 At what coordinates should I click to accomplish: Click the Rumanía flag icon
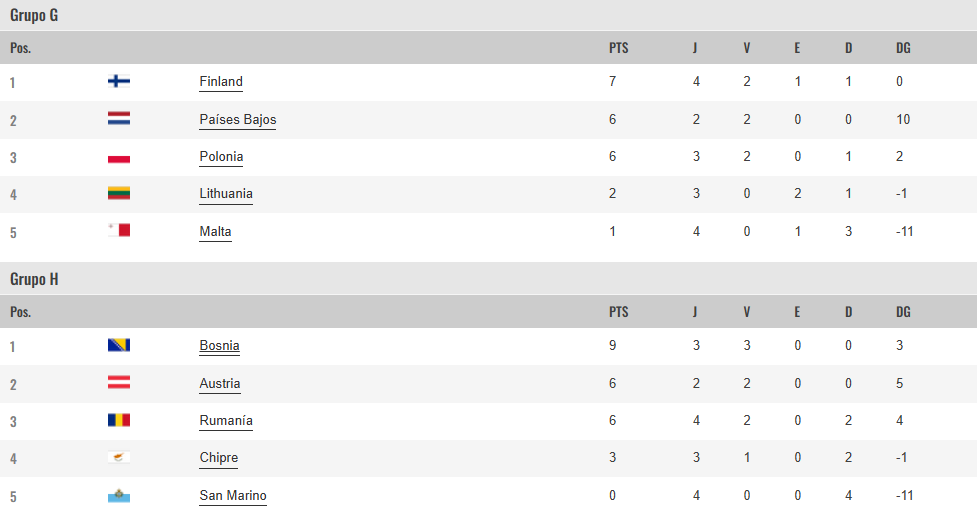coord(119,420)
